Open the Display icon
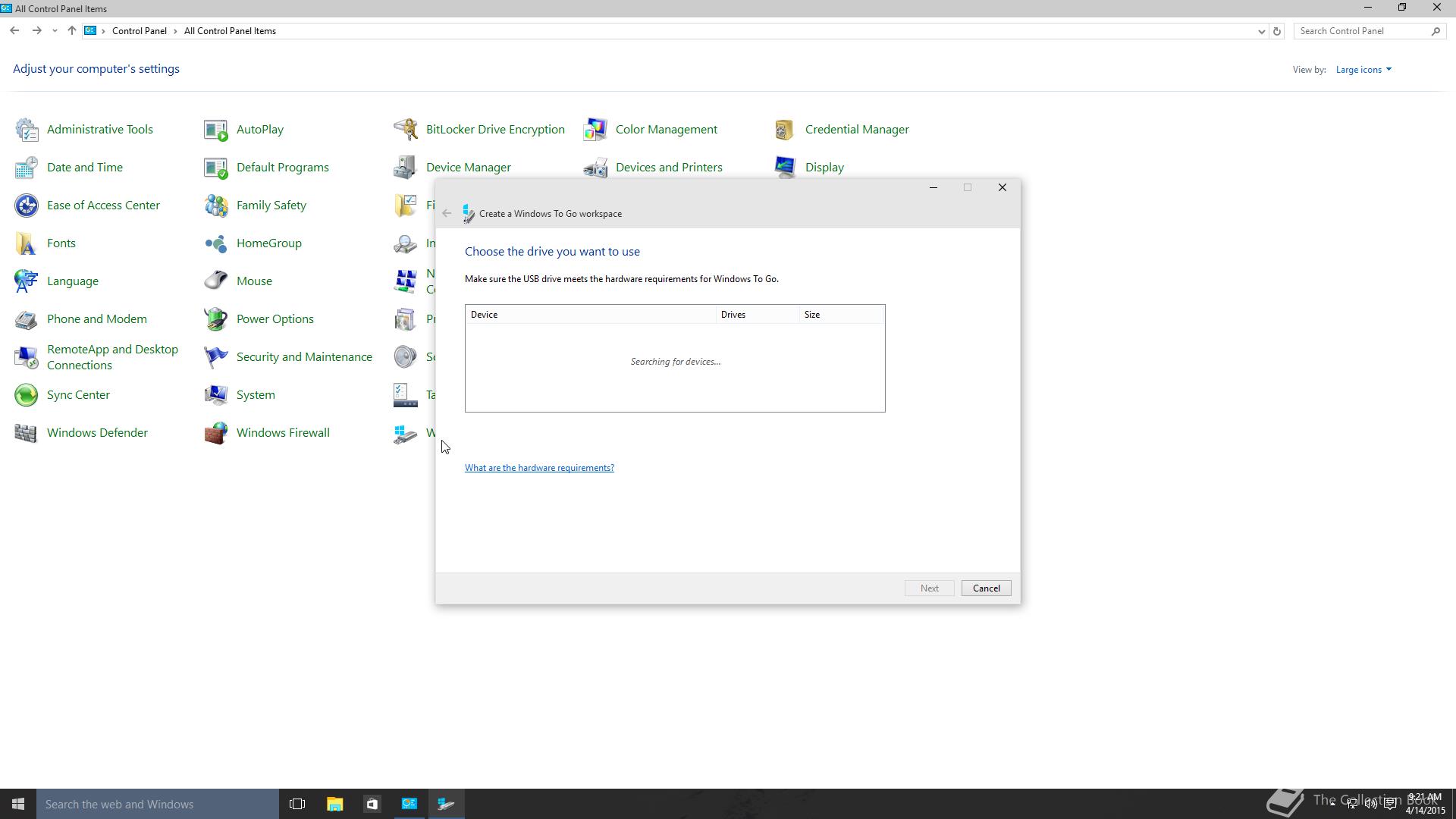 tap(785, 168)
